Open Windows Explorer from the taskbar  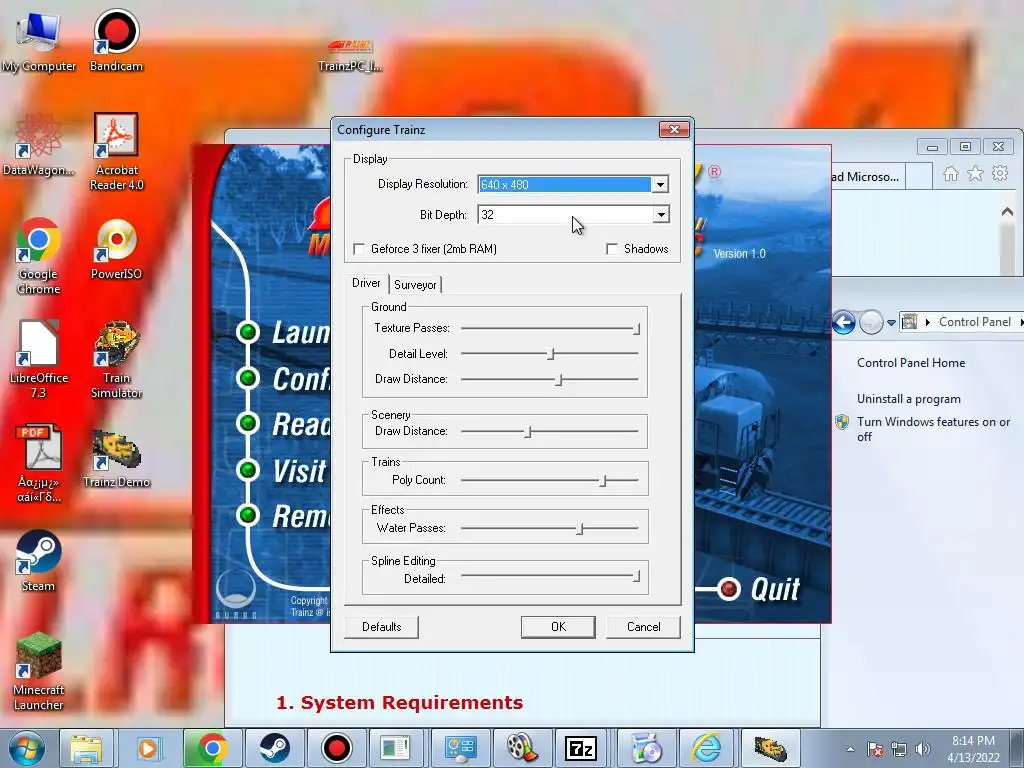[x=86, y=748]
